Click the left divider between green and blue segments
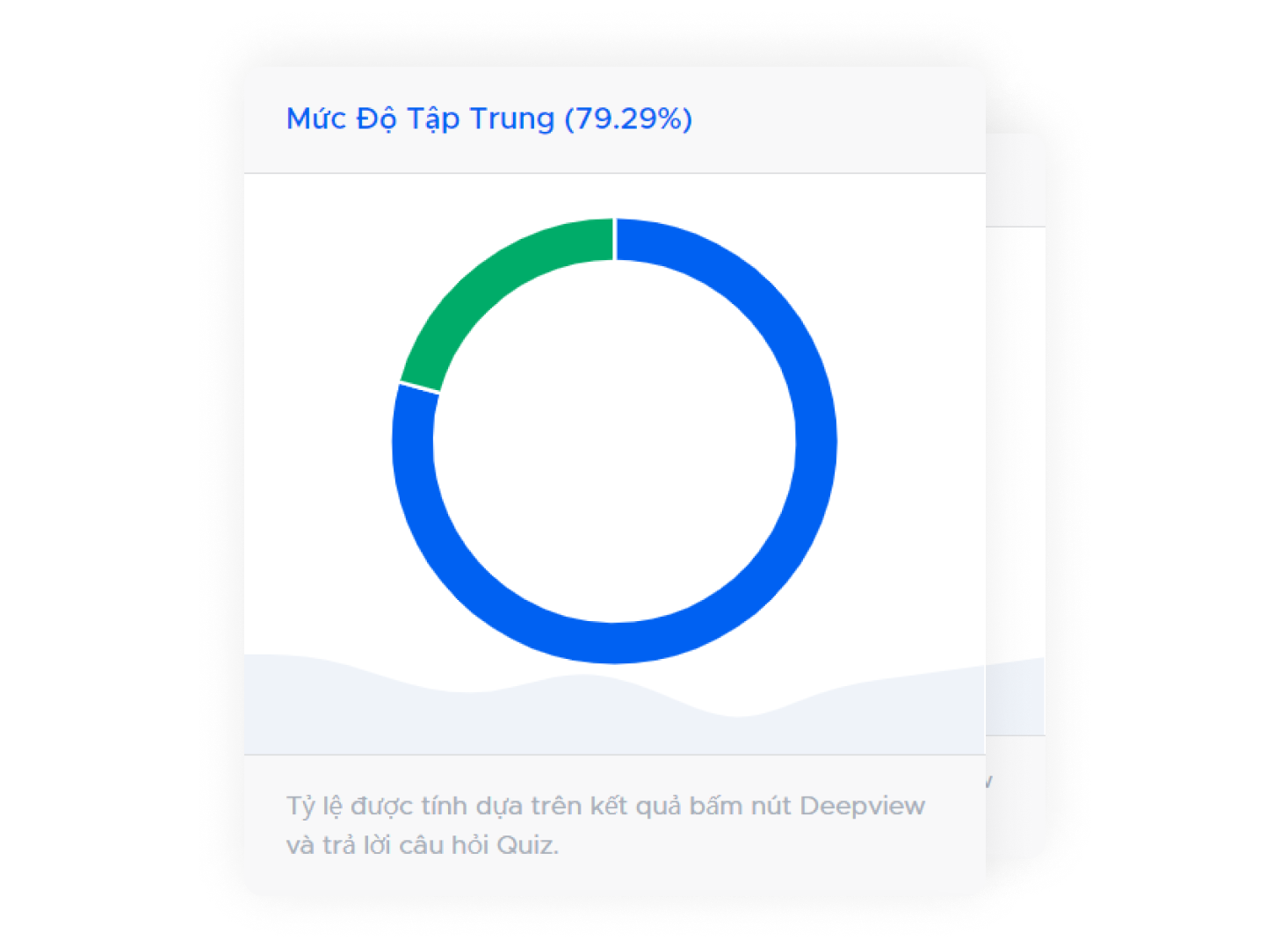Viewport: 1288px width, 947px height. pos(419,387)
